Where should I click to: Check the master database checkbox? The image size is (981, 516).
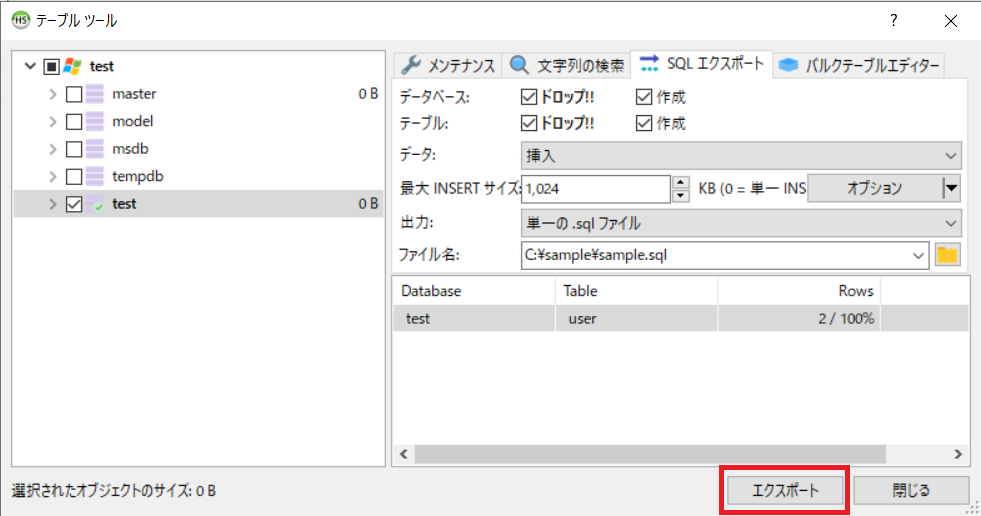click(x=73, y=94)
